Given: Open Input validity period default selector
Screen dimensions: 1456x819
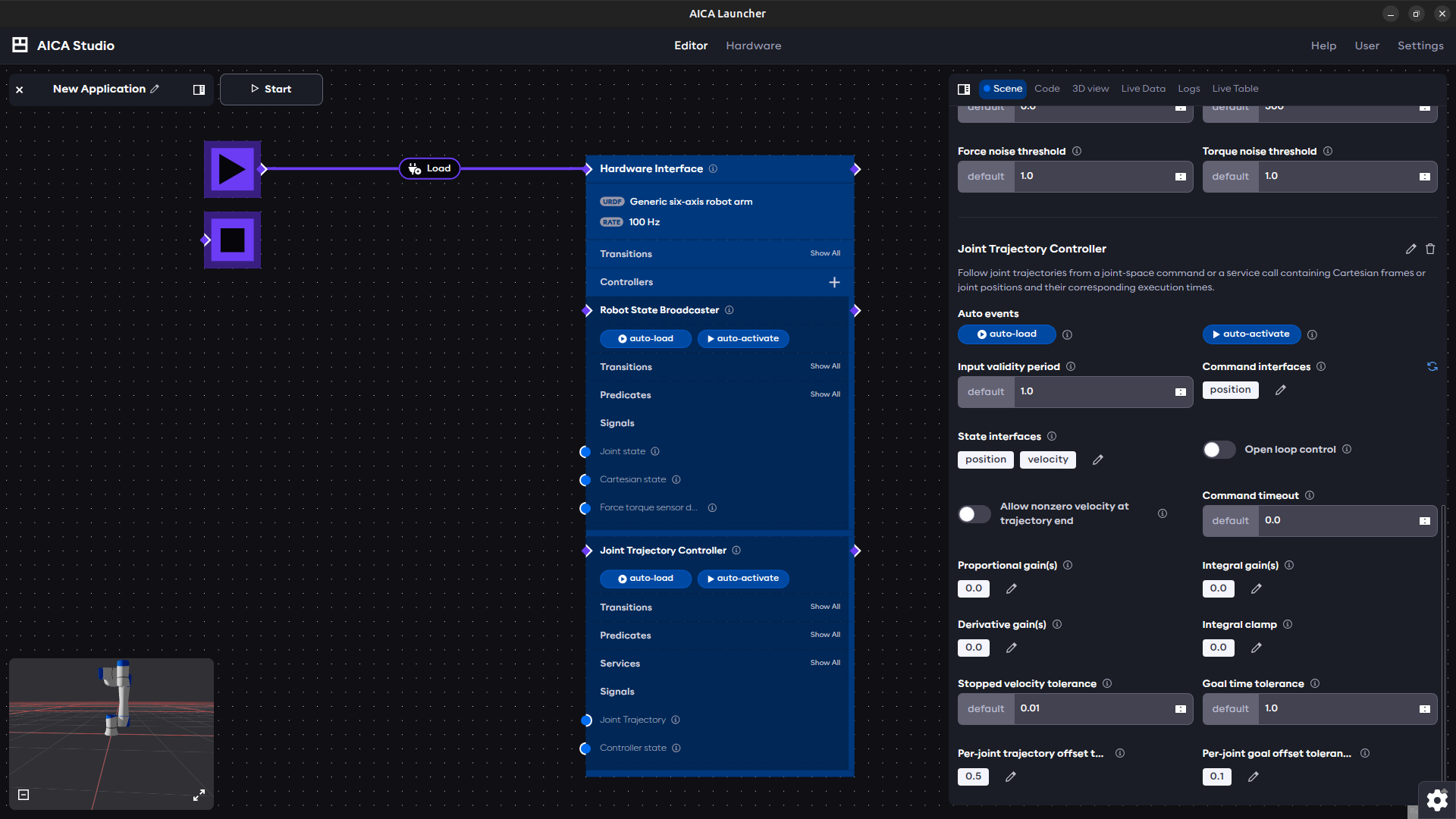Looking at the screenshot, I should (986, 392).
